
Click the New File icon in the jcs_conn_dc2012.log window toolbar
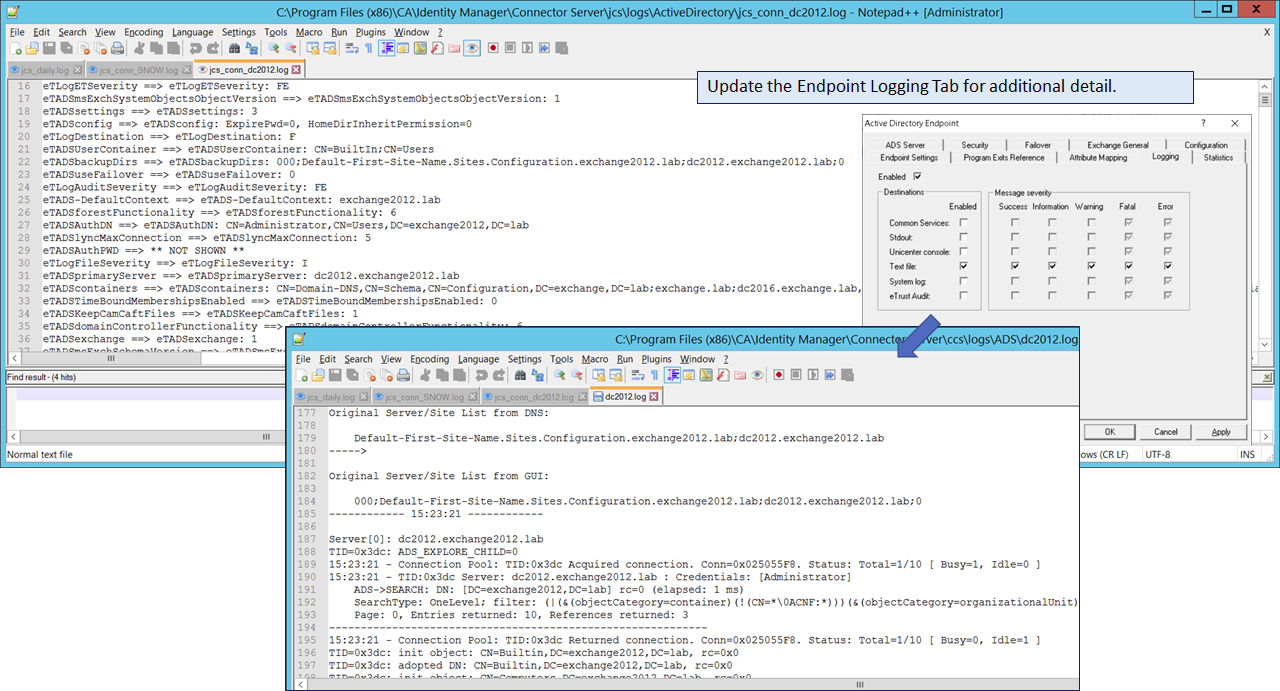16,48
